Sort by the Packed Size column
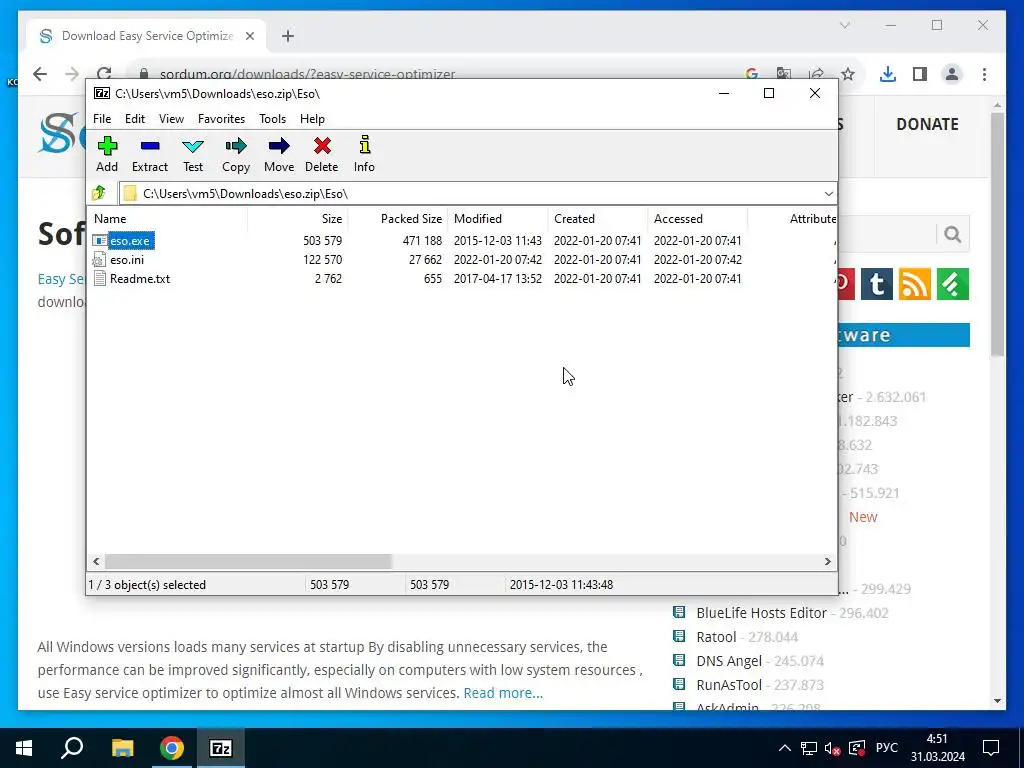This screenshot has width=1024, height=768. tap(397, 219)
